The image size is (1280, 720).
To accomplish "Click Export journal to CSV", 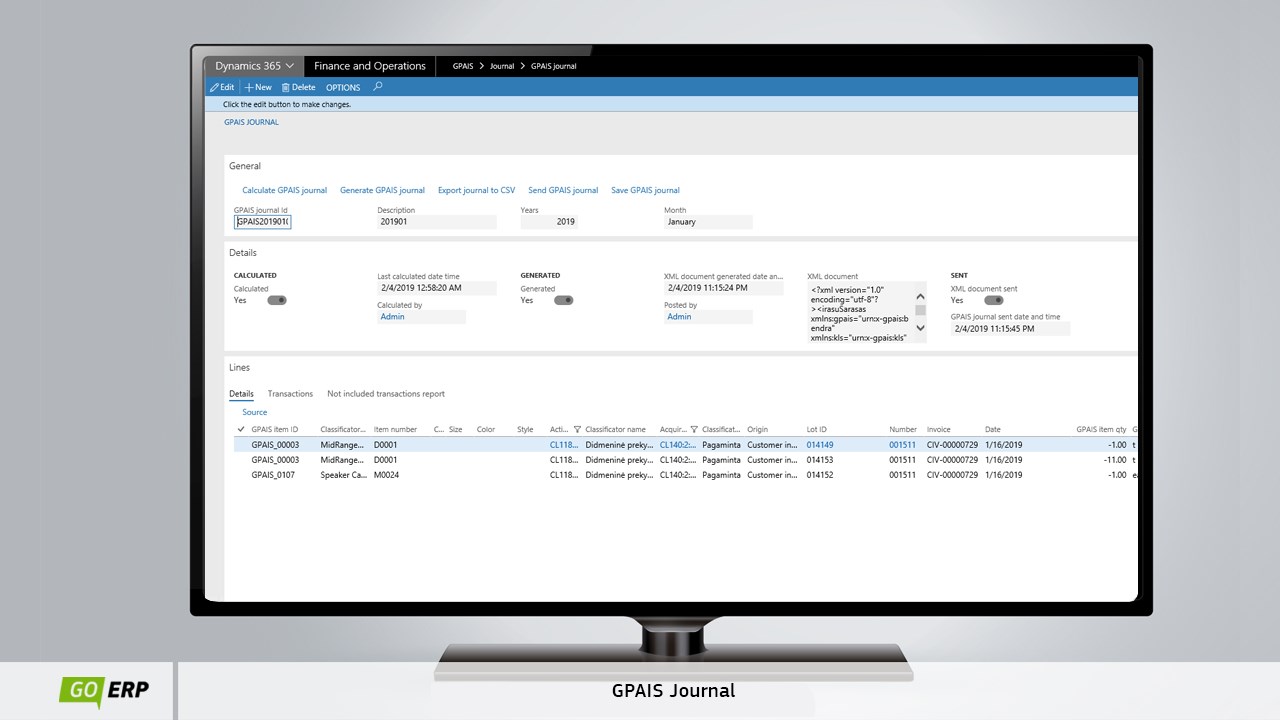I will [x=476, y=190].
